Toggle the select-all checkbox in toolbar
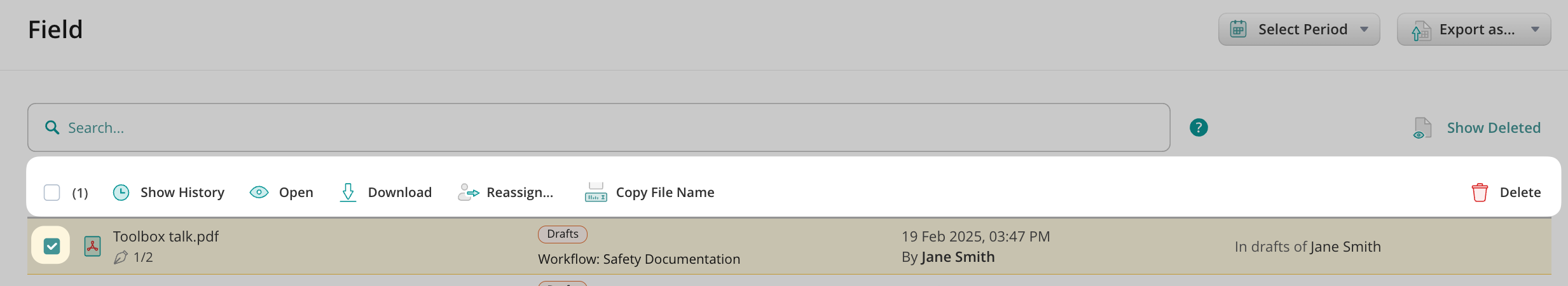 click(x=52, y=193)
